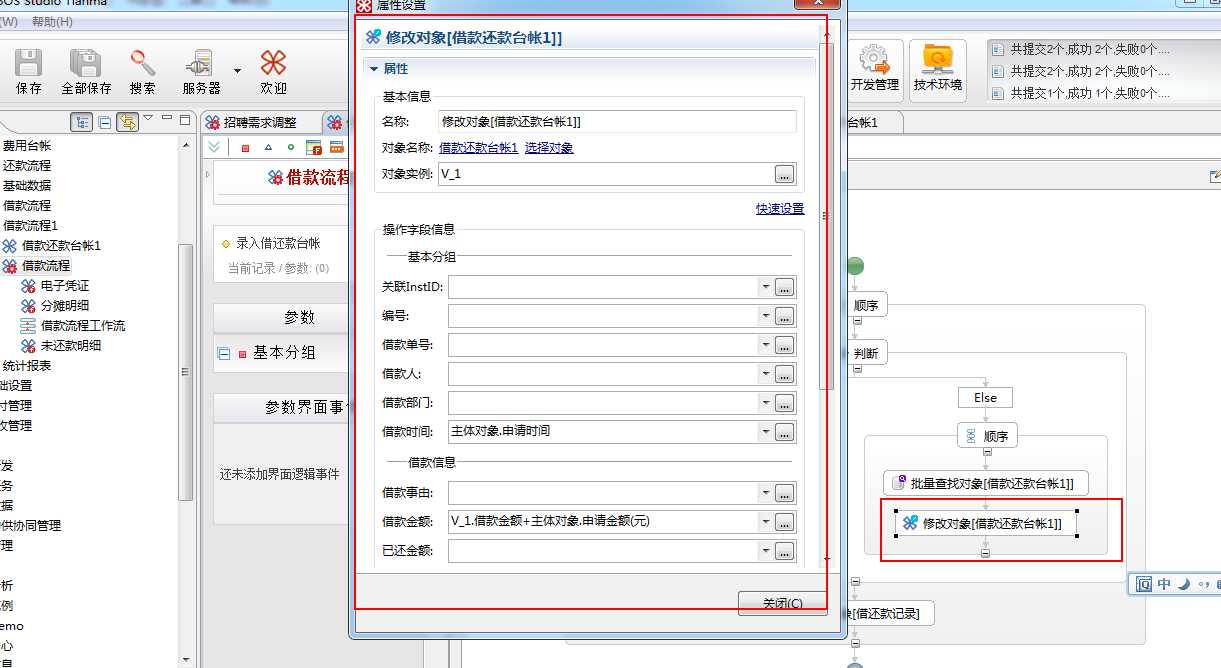Open the 编号 dropdown arrow
The width and height of the screenshot is (1221, 668).
[766, 316]
